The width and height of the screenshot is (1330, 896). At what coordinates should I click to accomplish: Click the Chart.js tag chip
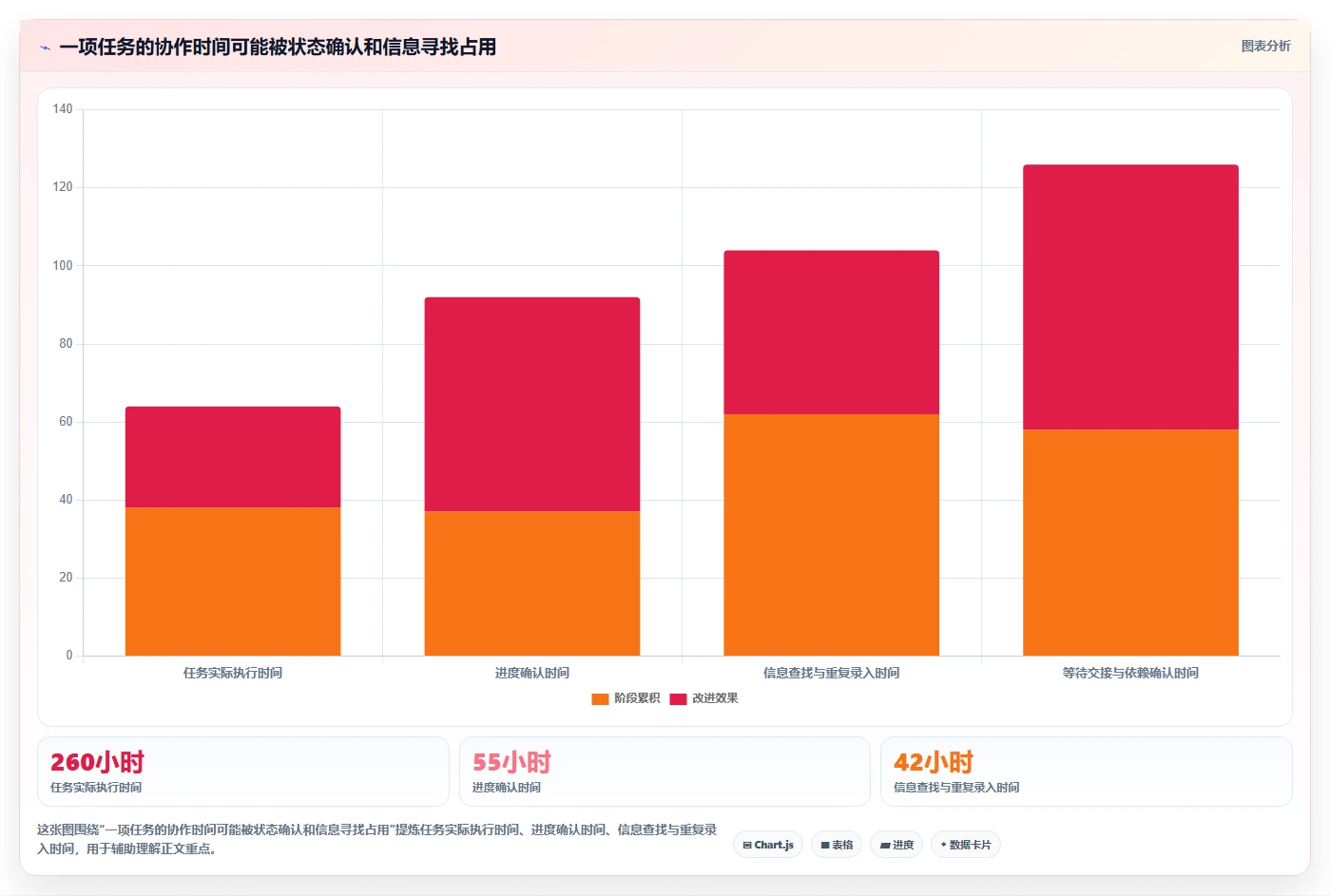click(x=768, y=845)
